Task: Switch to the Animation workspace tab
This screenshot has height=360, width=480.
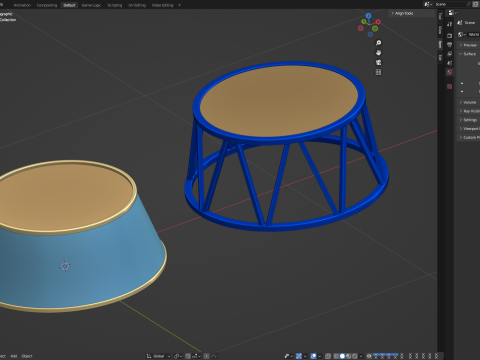Action: [22, 5]
